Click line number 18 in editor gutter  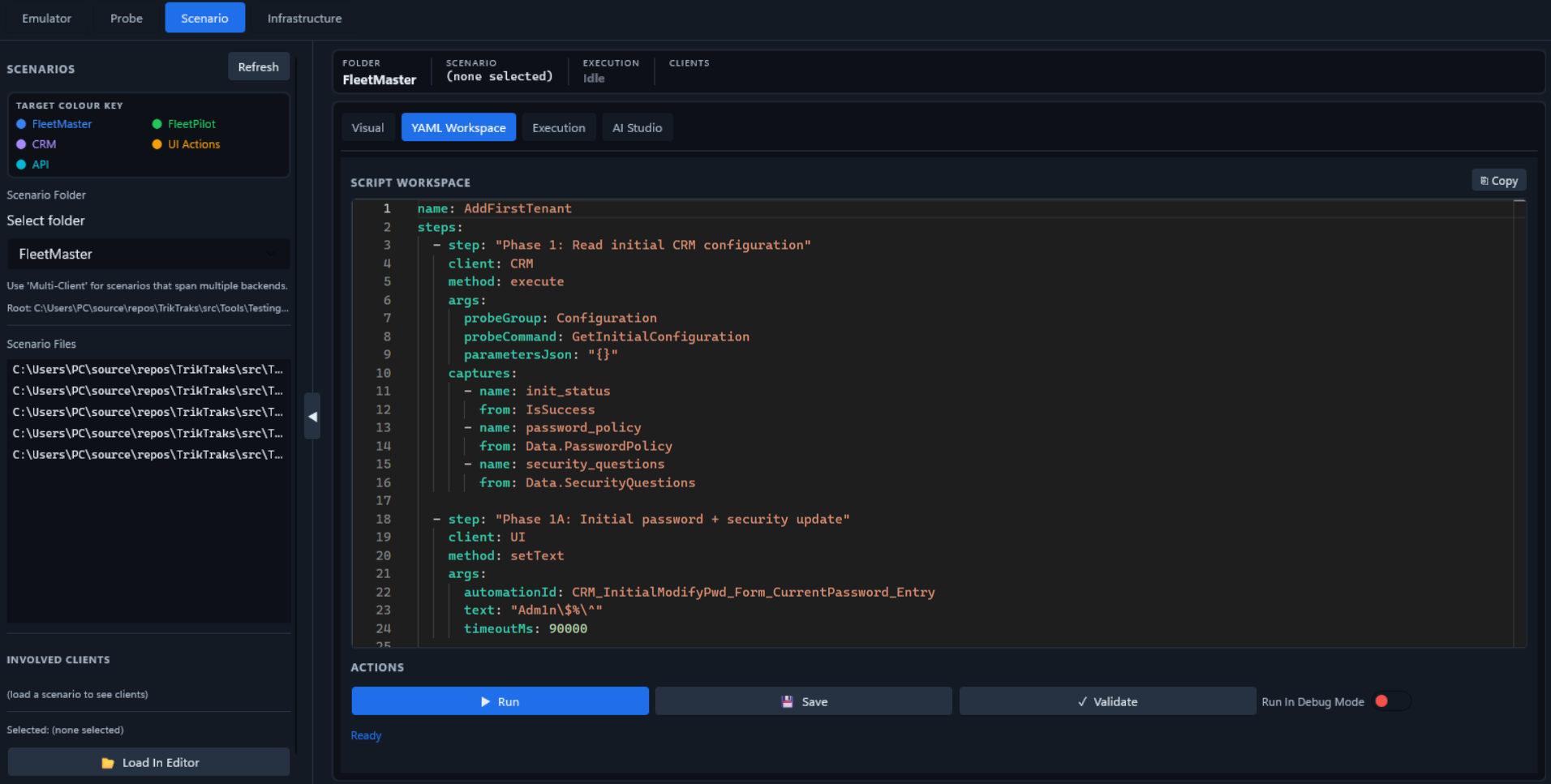click(383, 519)
